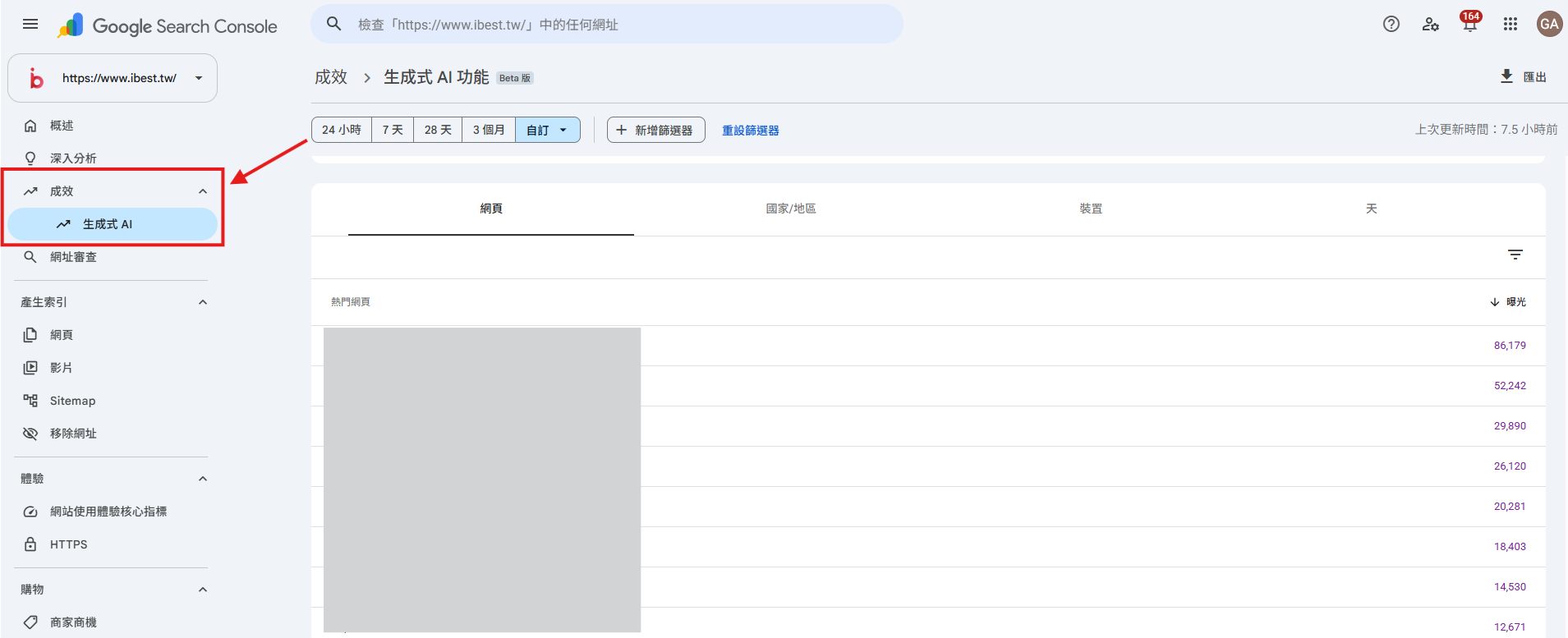Open the table filter rows icon
The image size is (1568, 638).
(x=1515, y=255)
